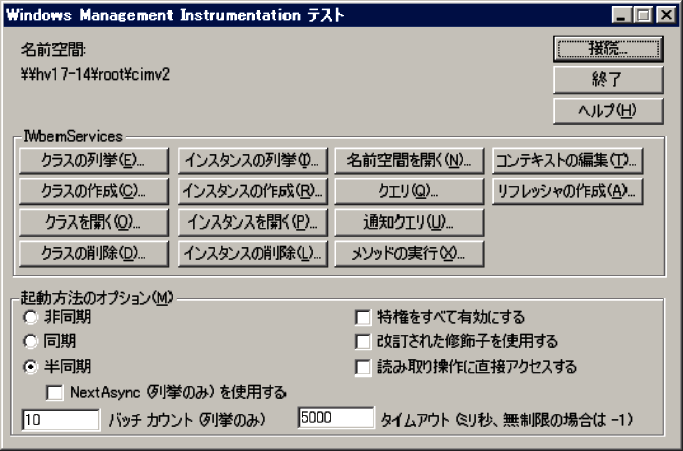Select the 非同期 radio button
Screen dimensions: 683x451
[30, 317]
